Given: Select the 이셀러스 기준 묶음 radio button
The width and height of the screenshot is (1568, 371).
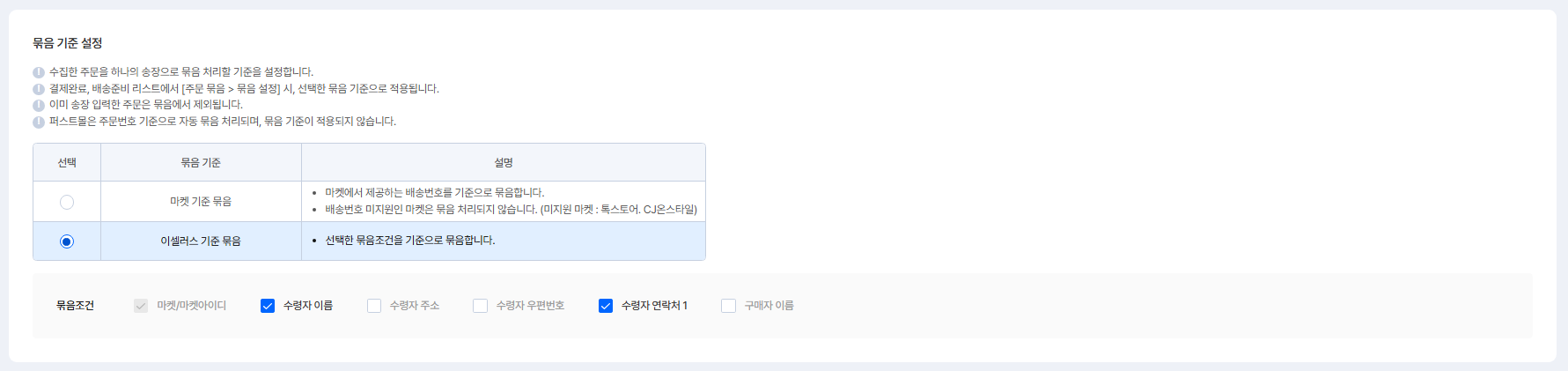Looking at the screenshot, I should coord(67,241).
